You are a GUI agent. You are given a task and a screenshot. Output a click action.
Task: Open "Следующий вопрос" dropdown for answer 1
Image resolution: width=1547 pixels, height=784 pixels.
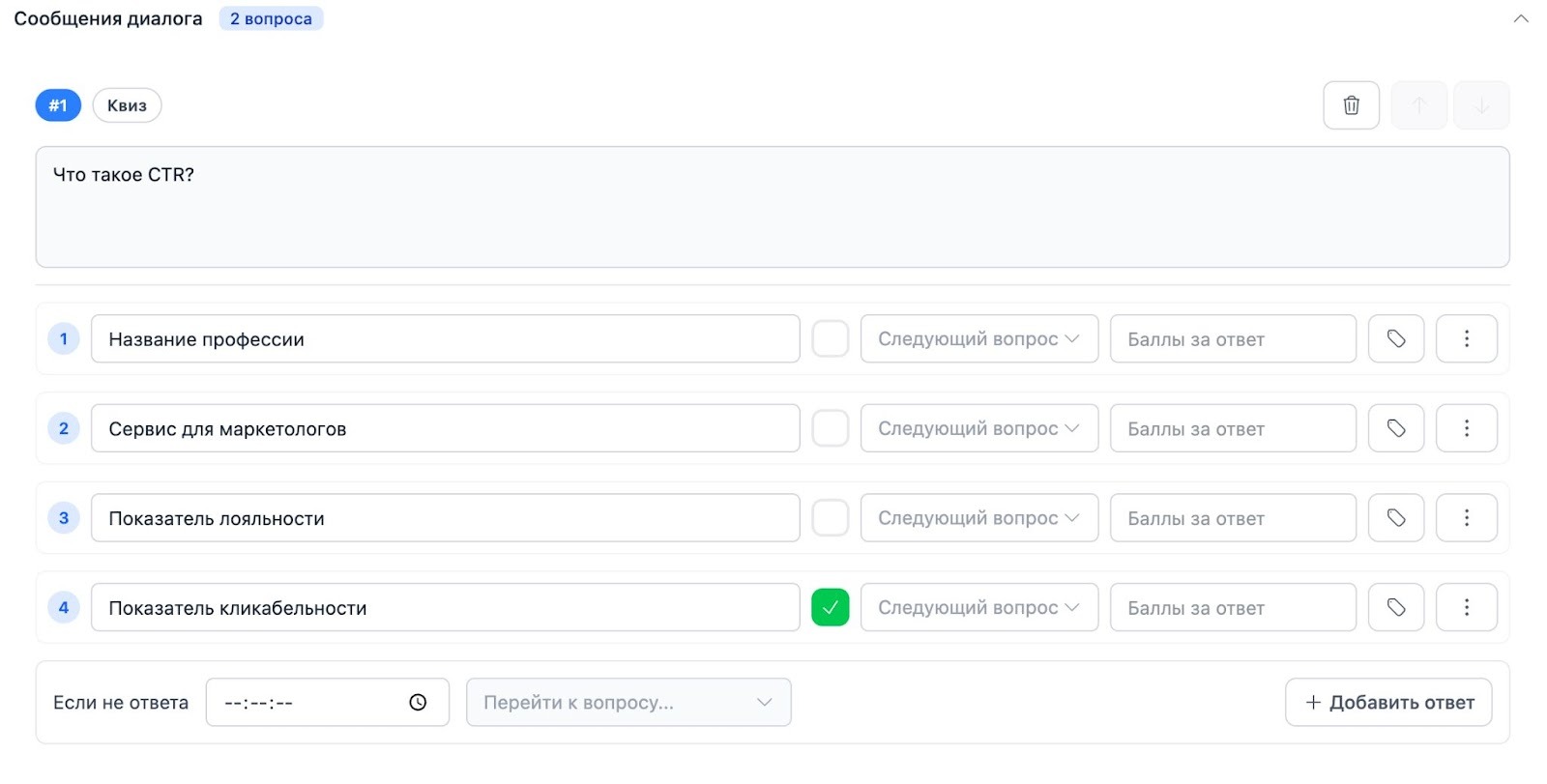(978, 339)
